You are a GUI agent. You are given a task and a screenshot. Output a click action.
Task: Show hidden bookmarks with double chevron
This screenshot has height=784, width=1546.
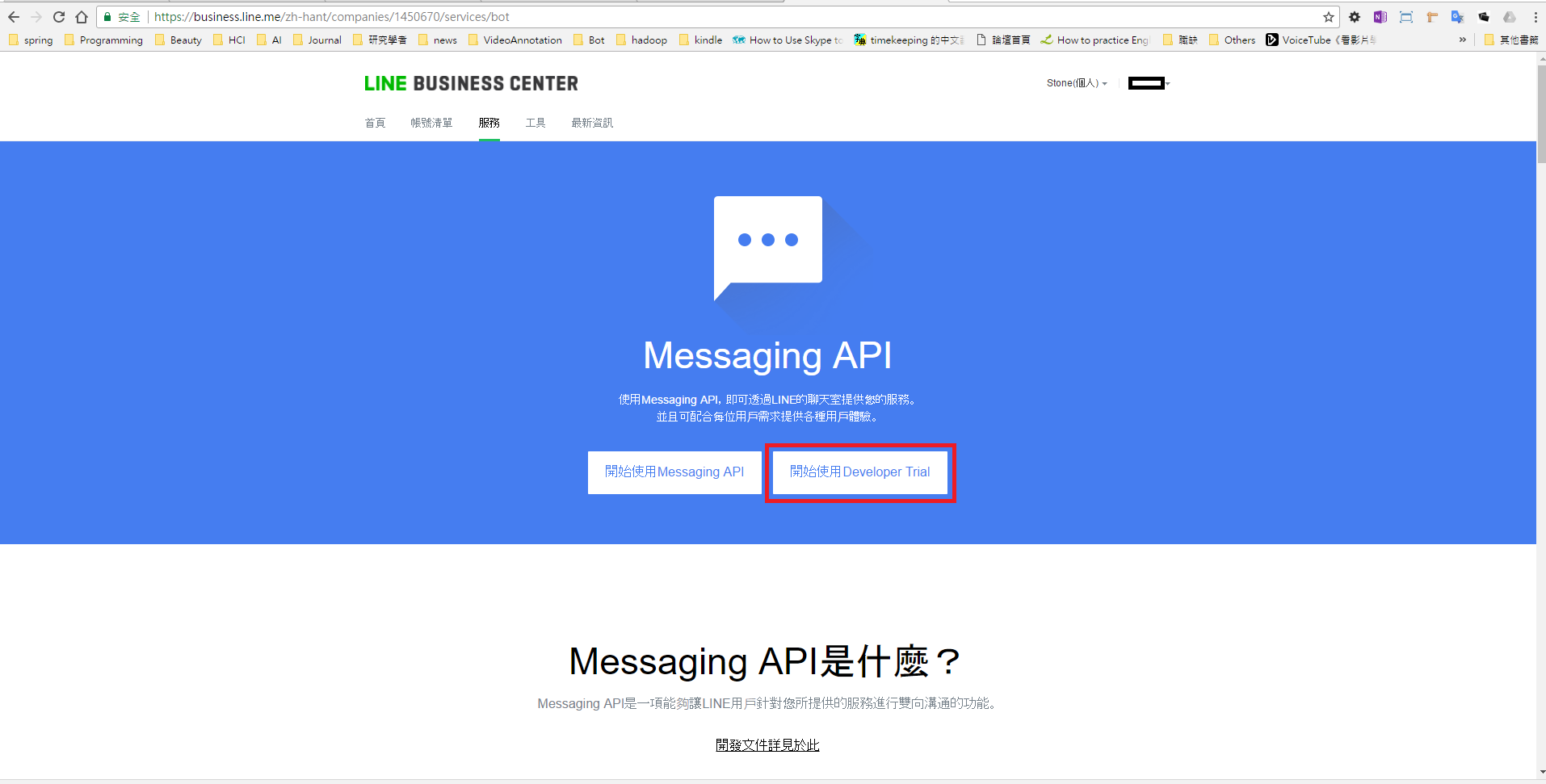(x=1462, y=40)
